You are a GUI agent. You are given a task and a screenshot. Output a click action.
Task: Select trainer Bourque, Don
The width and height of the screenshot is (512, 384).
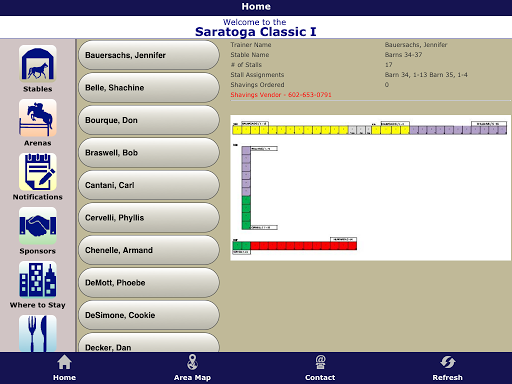click(149, 120)
